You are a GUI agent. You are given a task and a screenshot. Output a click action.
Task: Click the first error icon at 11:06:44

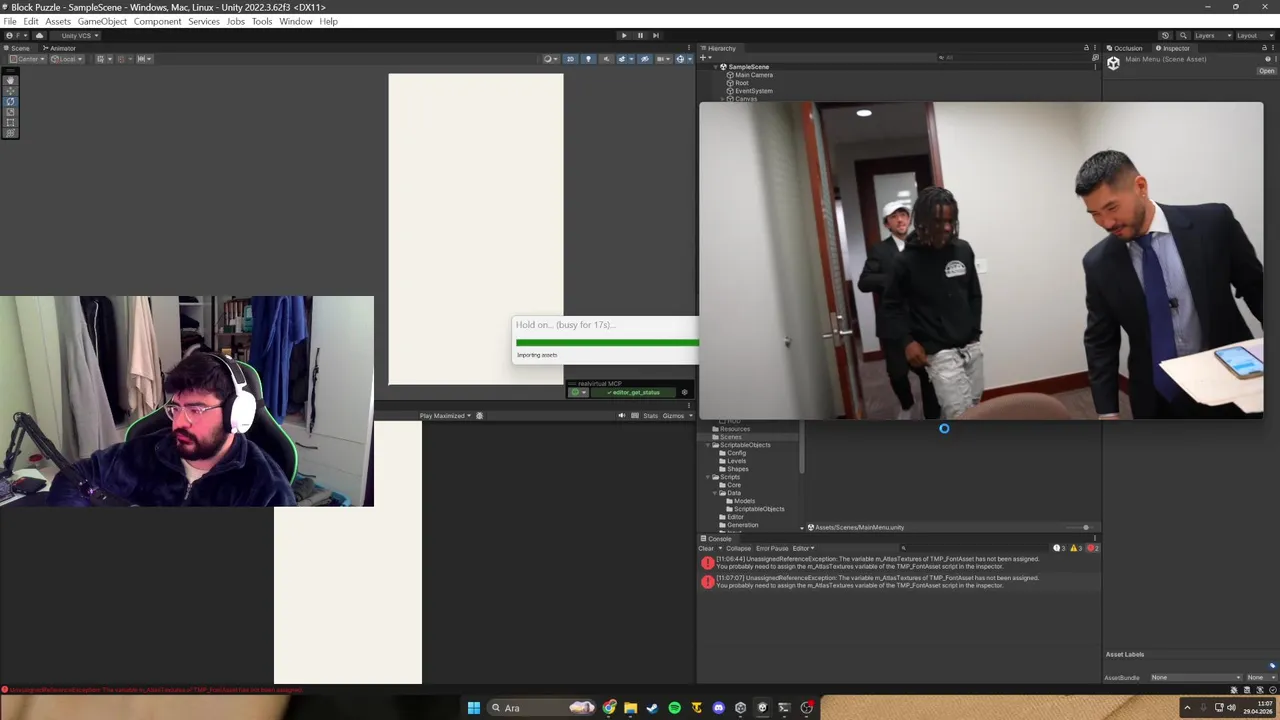[708, 563]
